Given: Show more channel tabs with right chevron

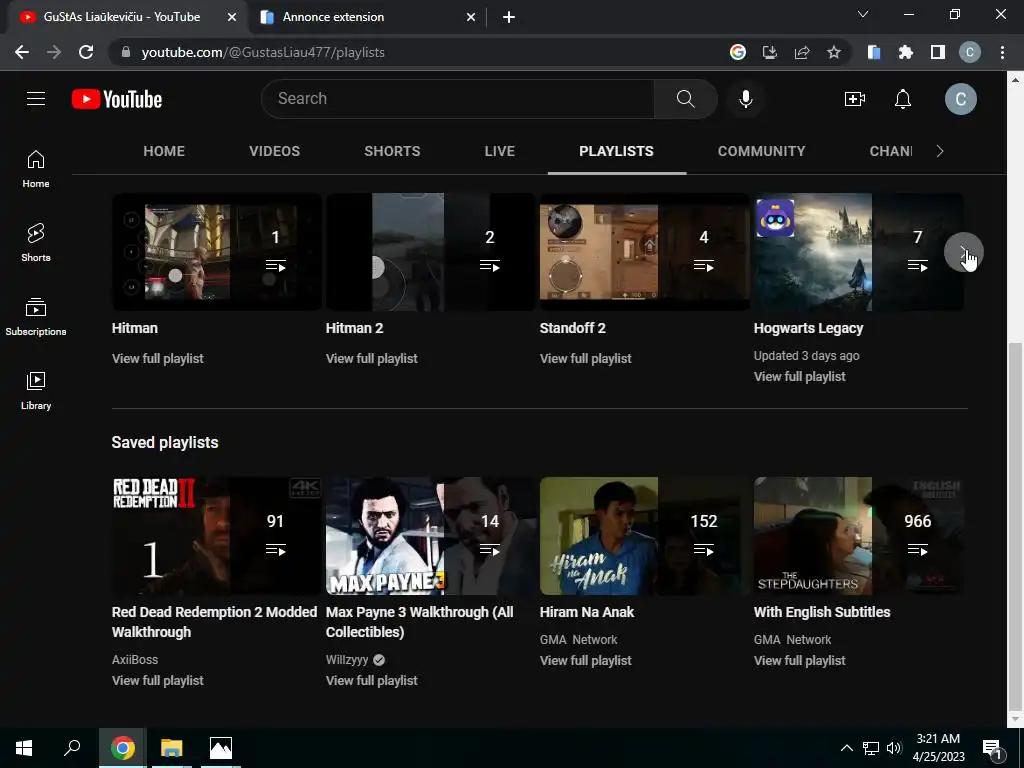Looking at the screenshot, I should 940,152.
